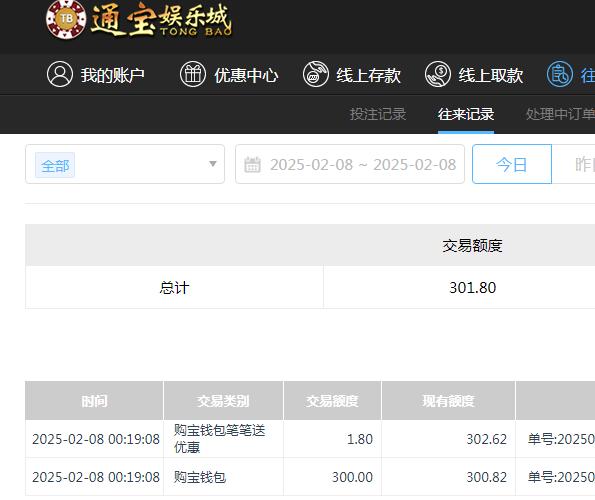
Task: Click the 线上存款 deposit icon
Action: (316, 74)
